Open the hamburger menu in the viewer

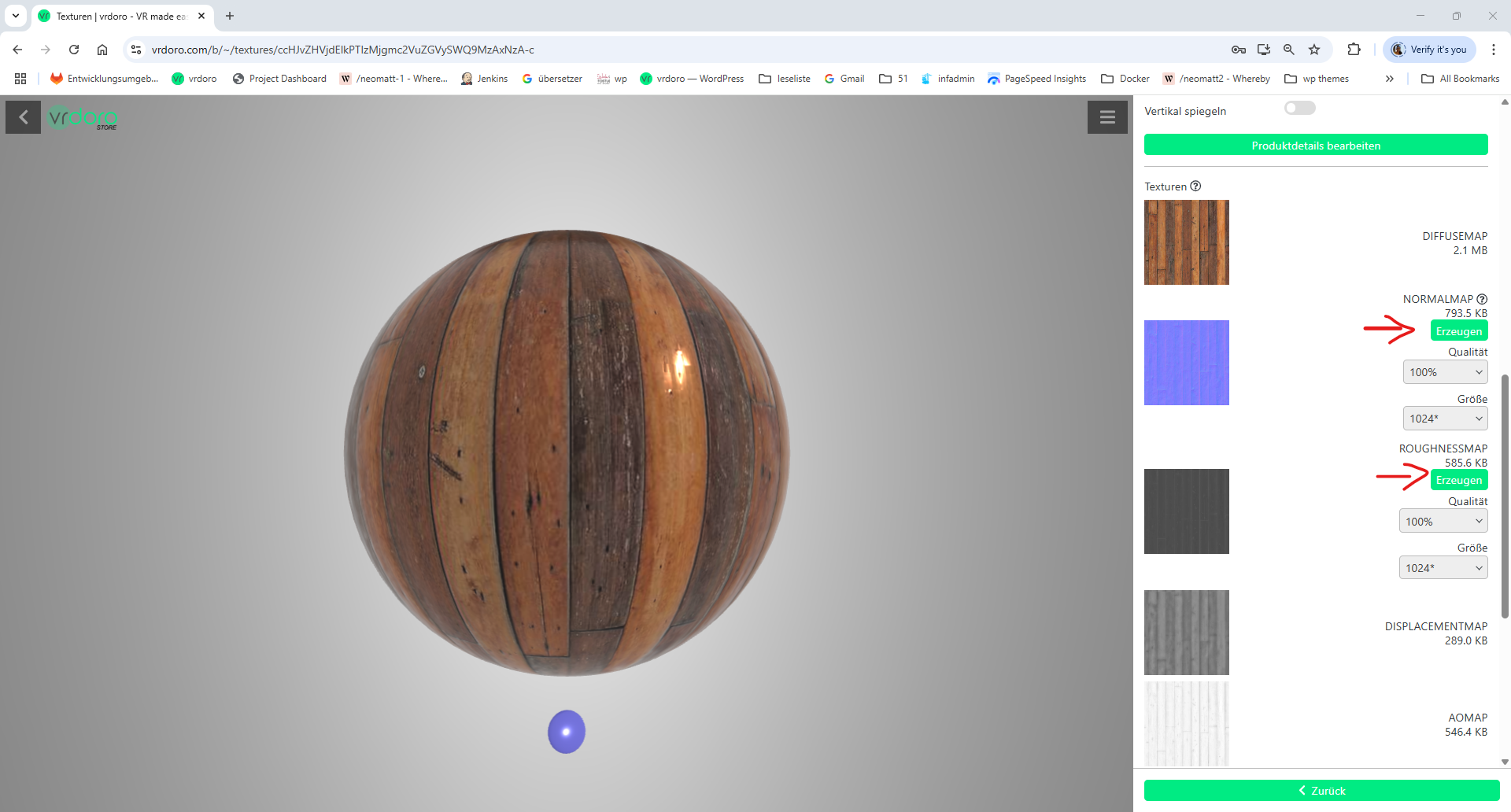click(1107, 117)
